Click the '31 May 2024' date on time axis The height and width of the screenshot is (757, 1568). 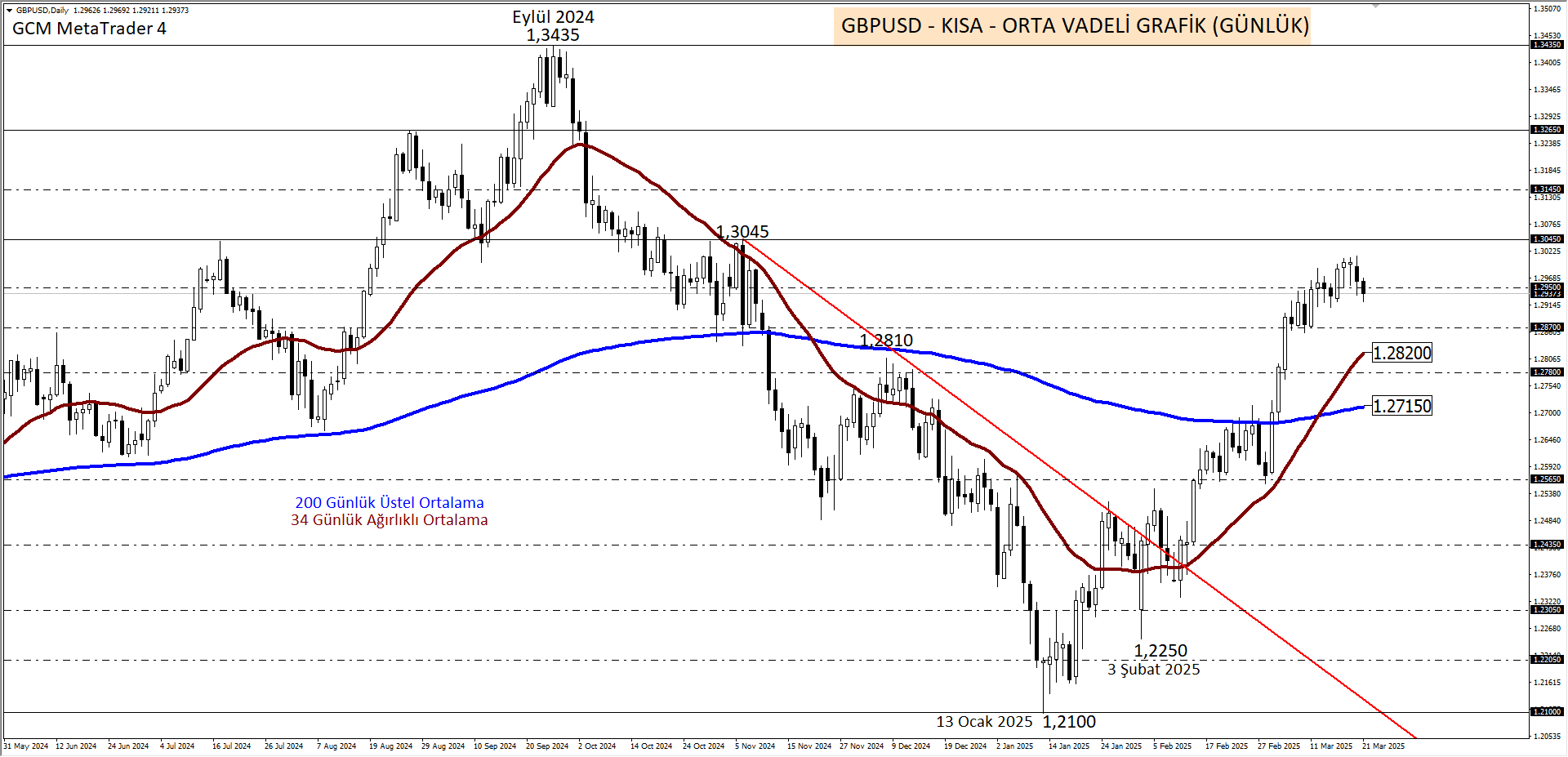(x=26, y=746)
